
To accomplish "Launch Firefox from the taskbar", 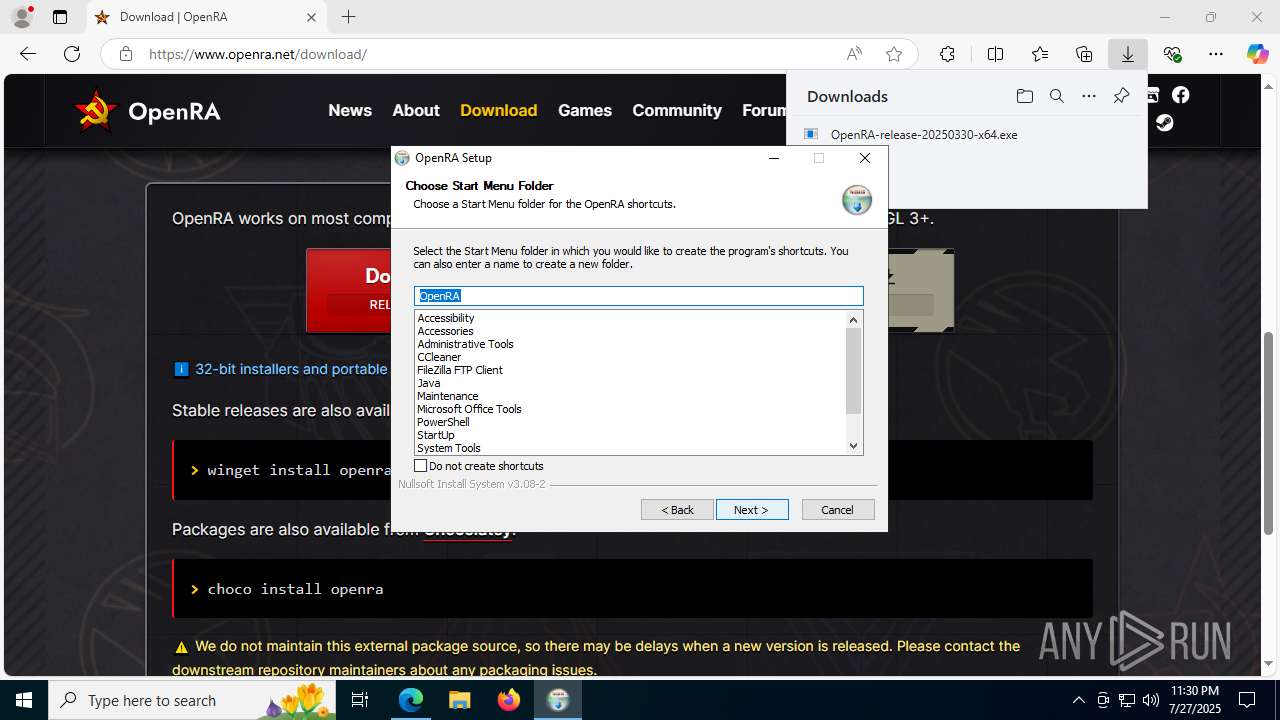I will (x=509, y=700).
